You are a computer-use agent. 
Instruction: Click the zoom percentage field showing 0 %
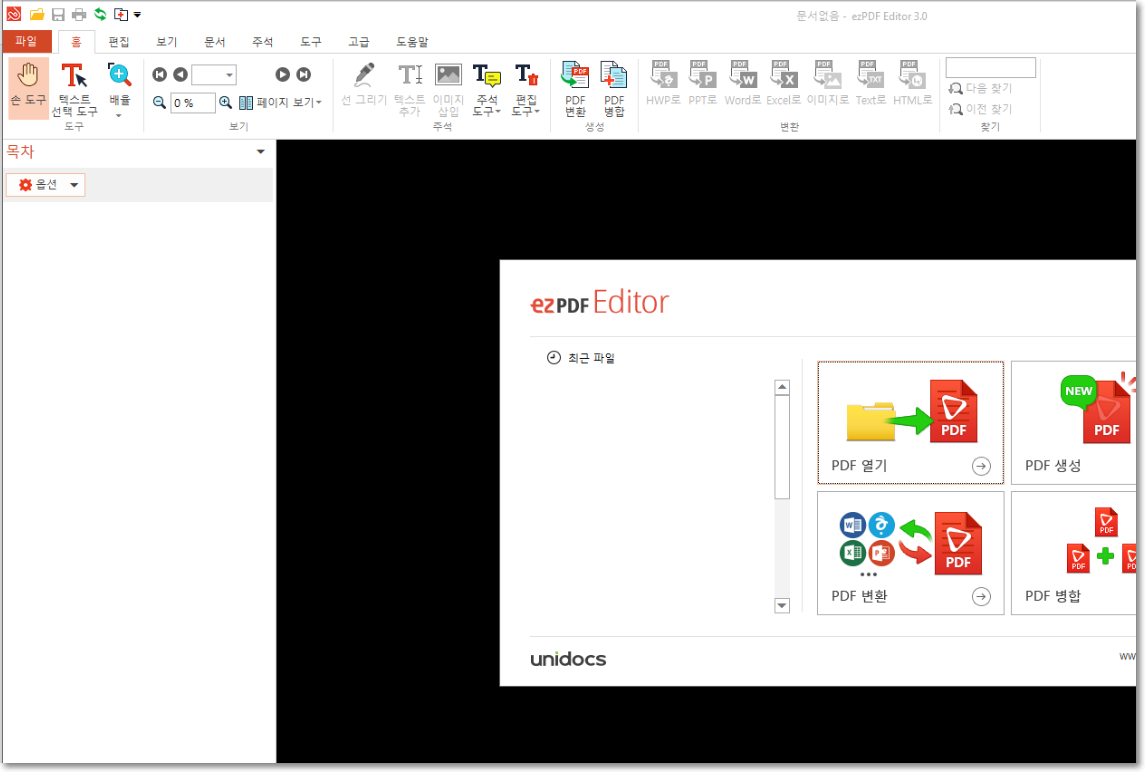coord(193,103)
